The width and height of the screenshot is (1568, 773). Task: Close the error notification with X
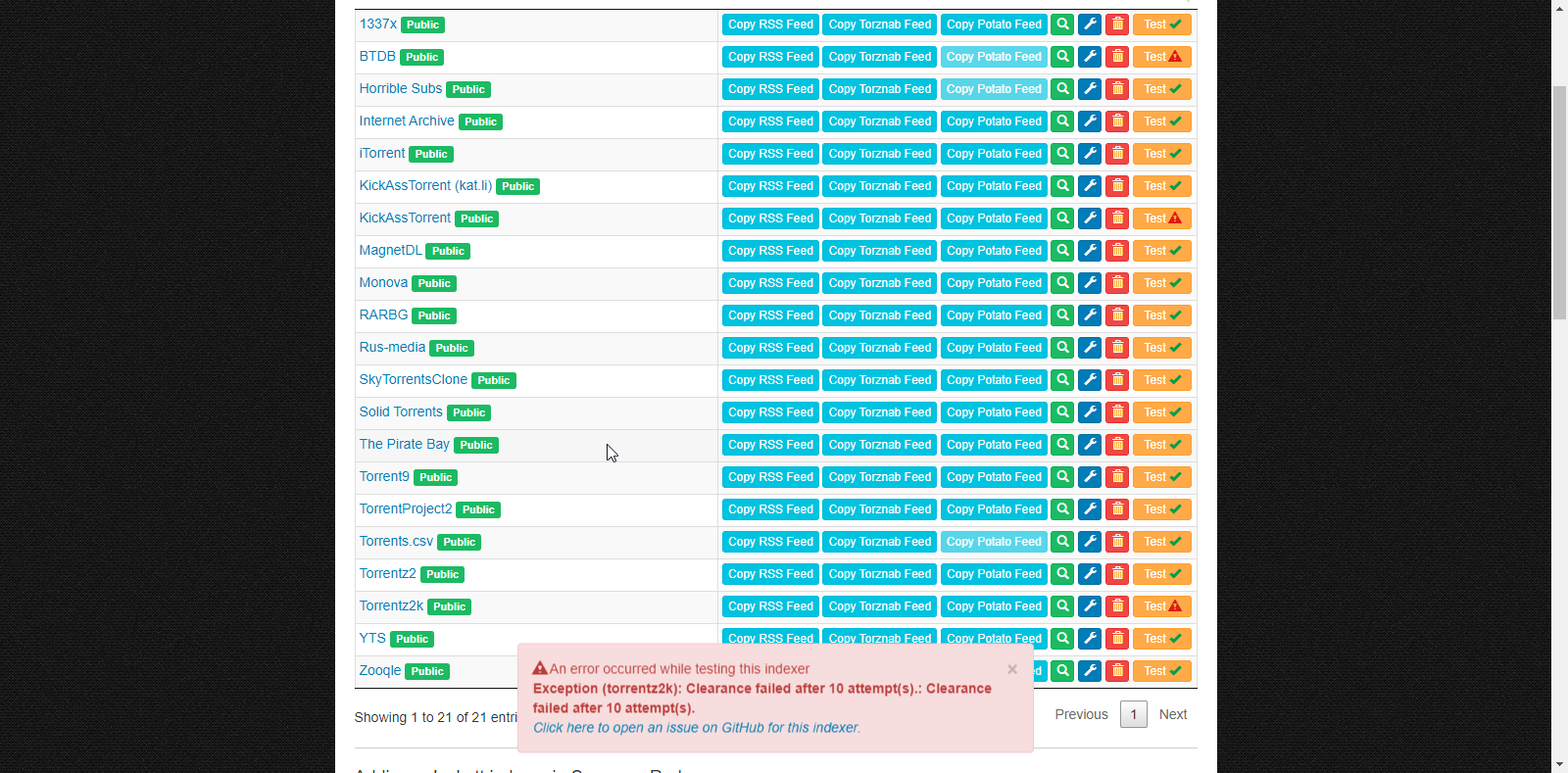pos(1012,669)
